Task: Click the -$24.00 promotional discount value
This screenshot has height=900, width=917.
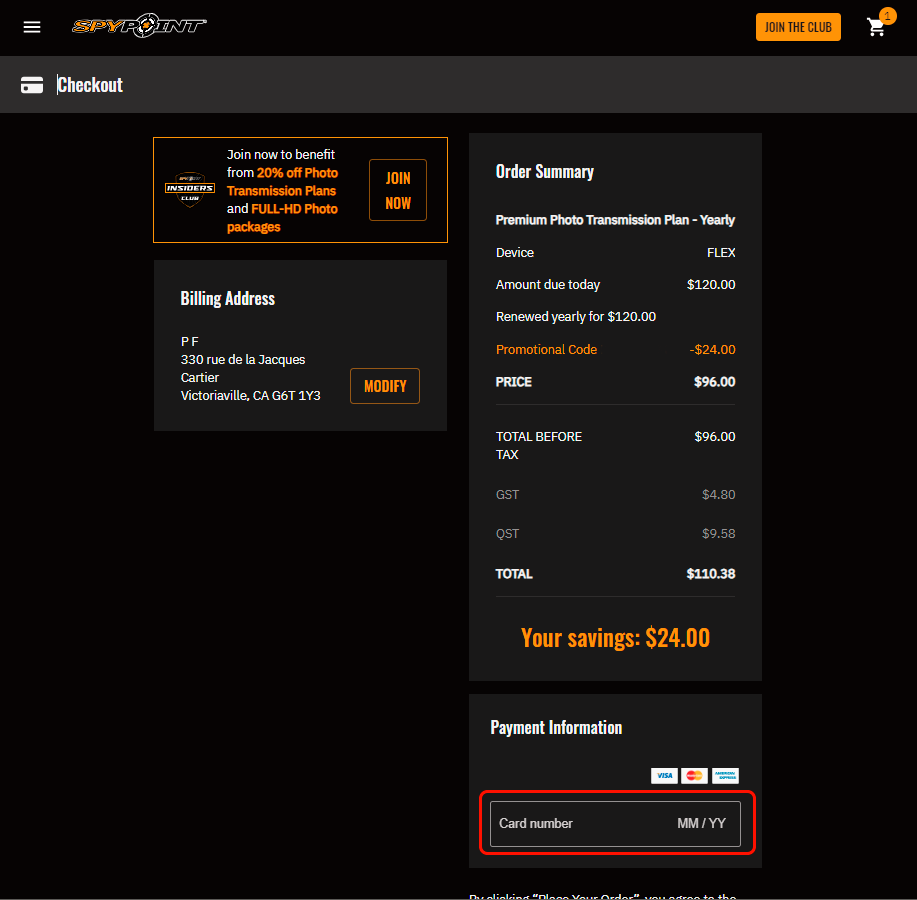Action: (x=712, y=350)
